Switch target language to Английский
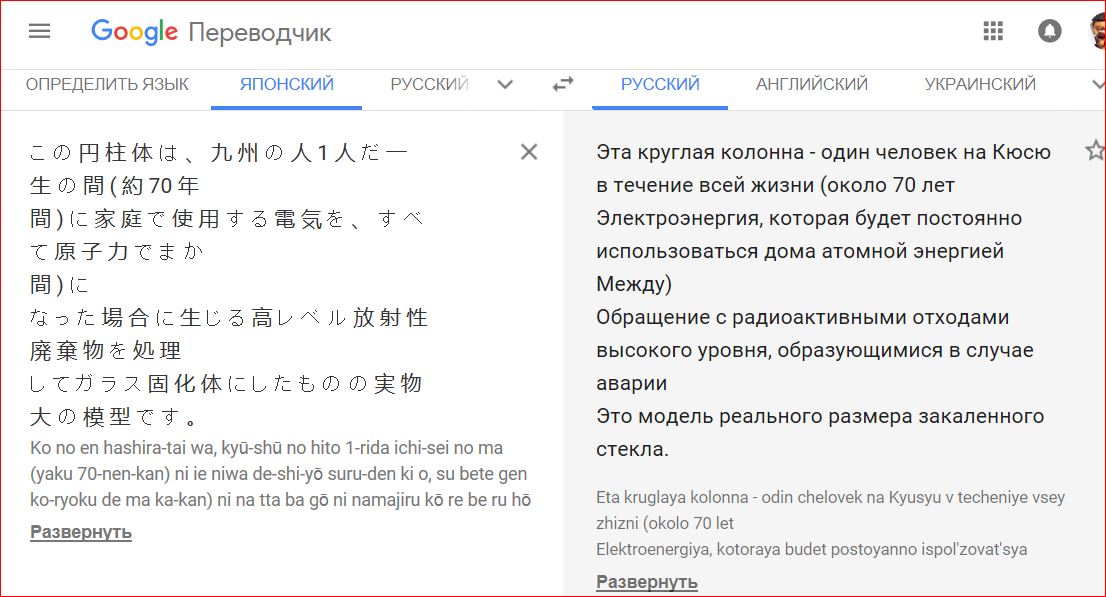1106x597 pixels. click(x=811, y=85)
